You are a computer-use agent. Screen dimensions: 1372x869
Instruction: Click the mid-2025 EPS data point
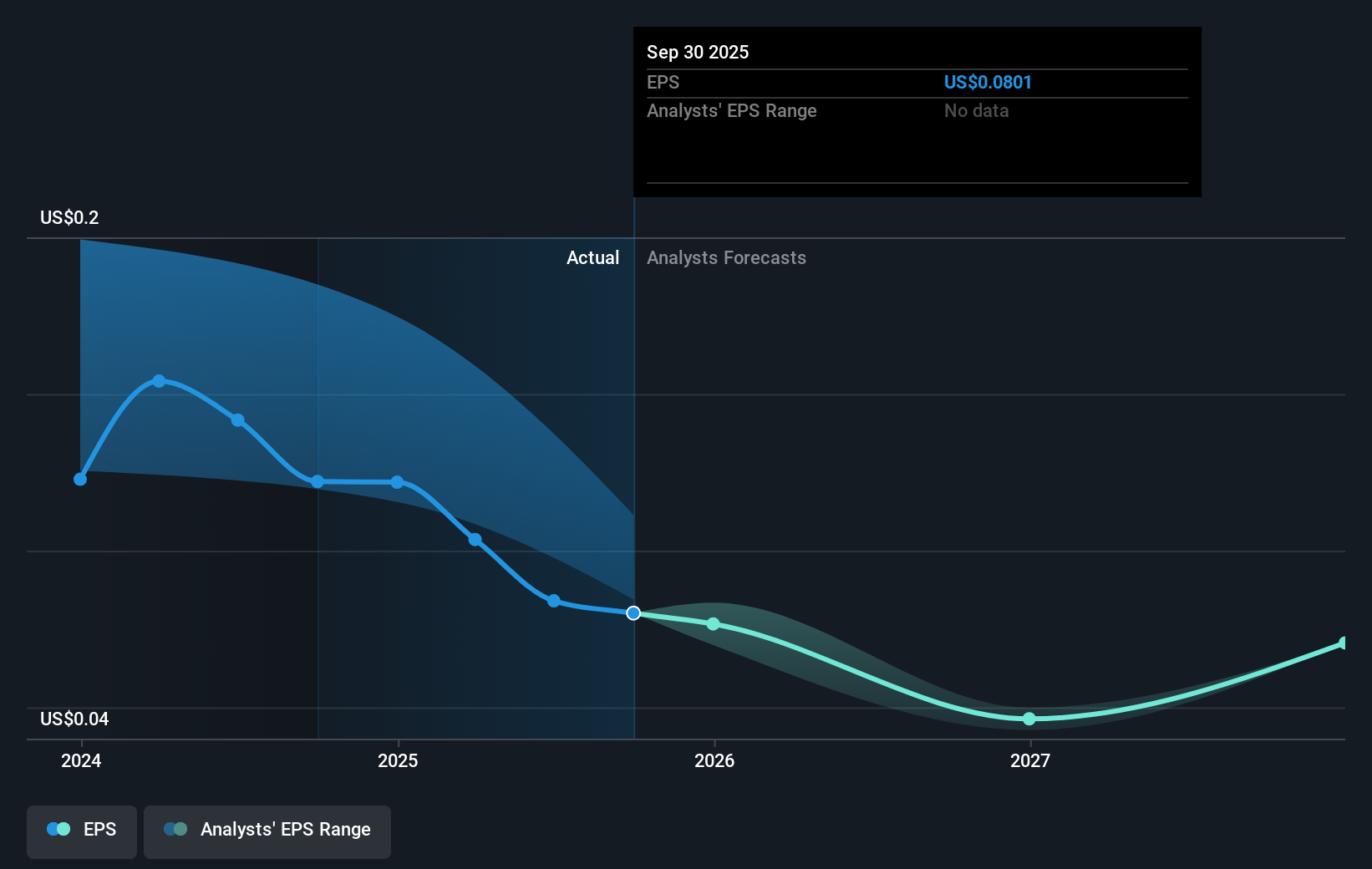point(475,539)
